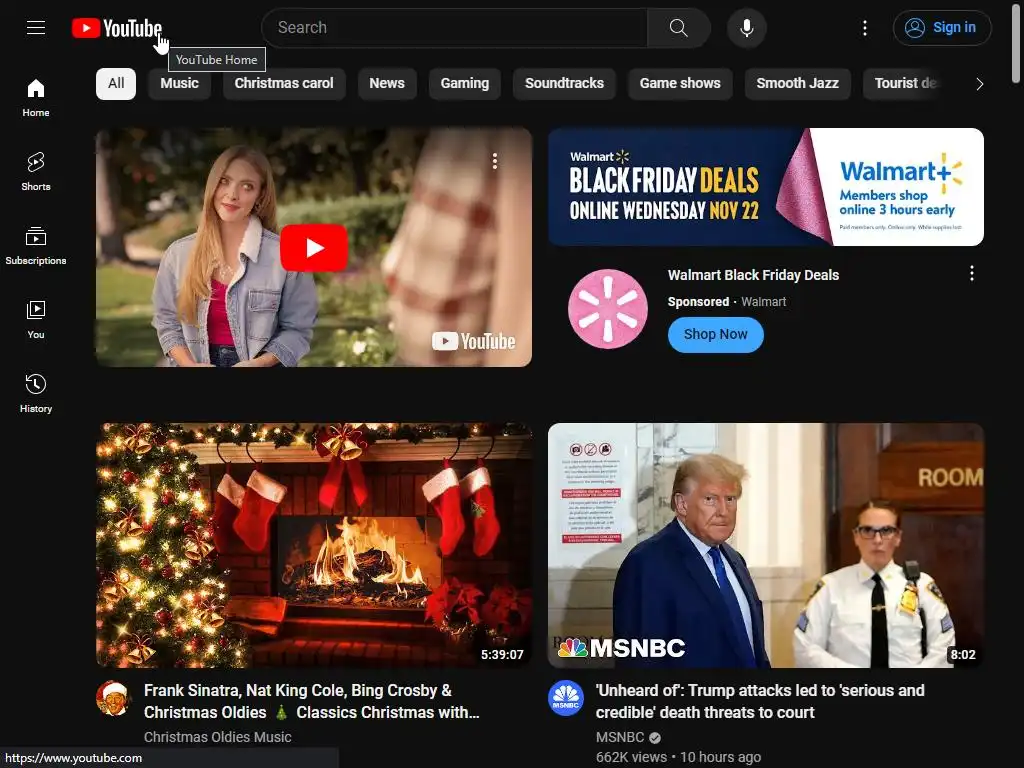The image size is (1024, 768).
Task: Open the MSNBC Trump video thumbnail
Action: pos(766,545)
